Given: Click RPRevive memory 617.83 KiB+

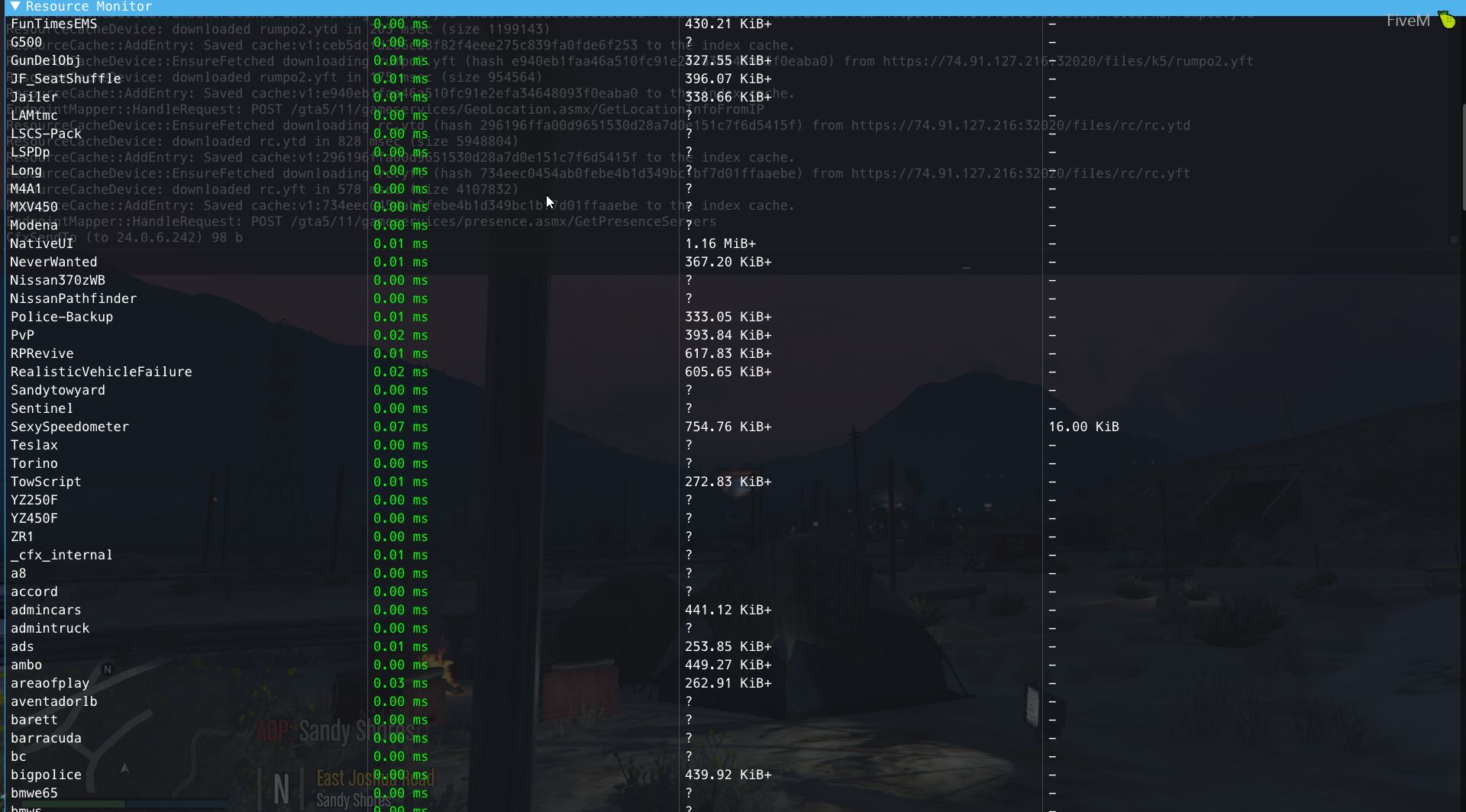Looking at the screenshot, I should pyautogui.click(x=728, y=353).
